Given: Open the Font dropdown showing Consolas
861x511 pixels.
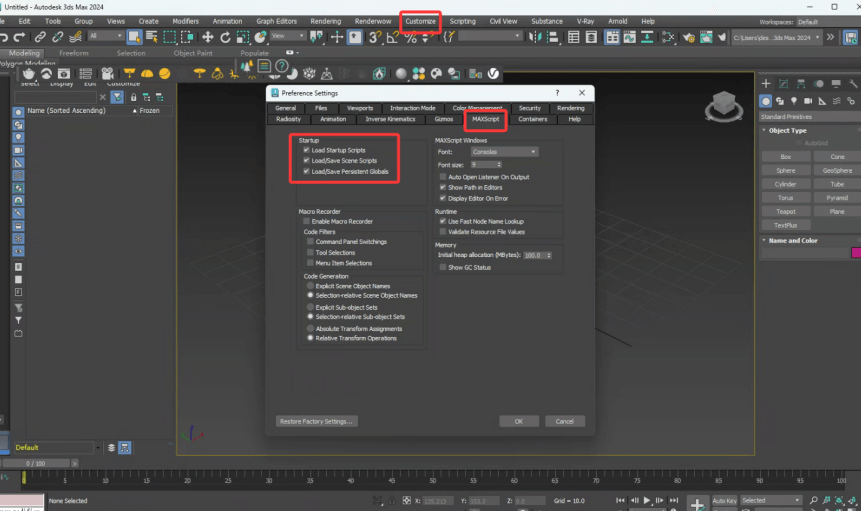Looking at the screenshot, I should coord(504,151).
